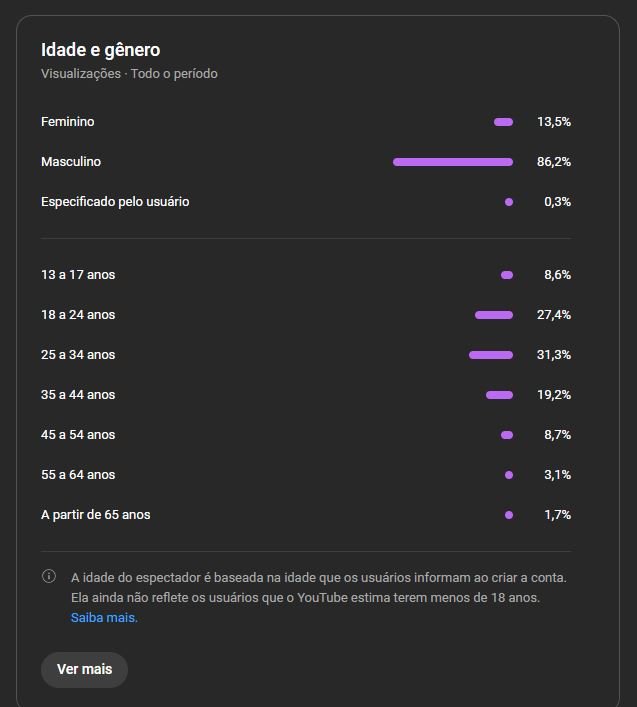
Task: Select the 'Feminino' row label
Action: point(68,122)
